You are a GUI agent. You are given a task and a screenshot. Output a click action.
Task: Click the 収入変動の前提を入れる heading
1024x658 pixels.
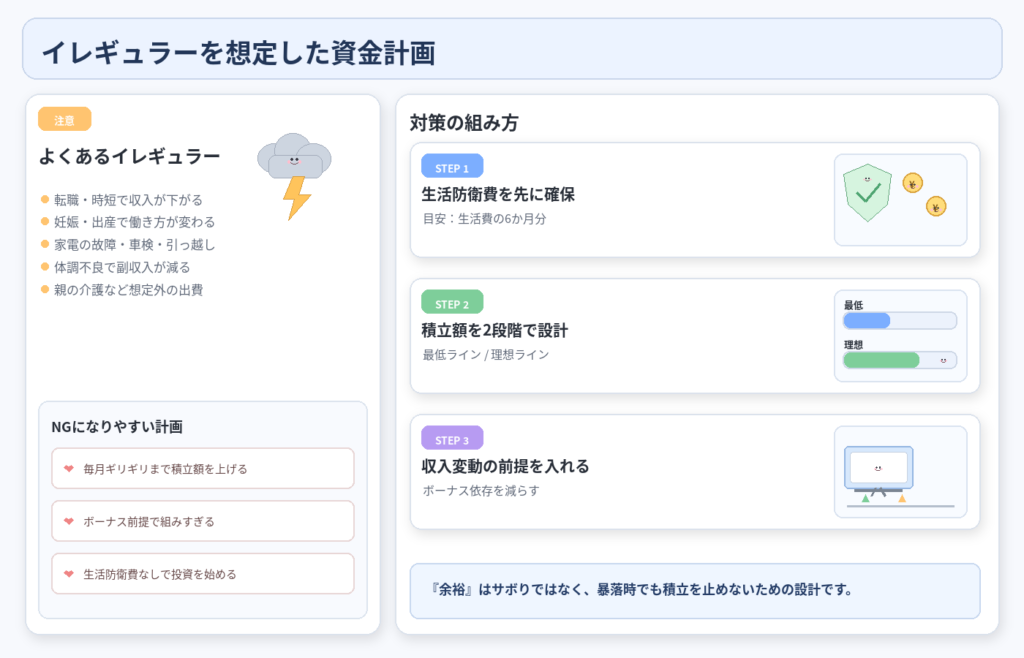[505, 466]
